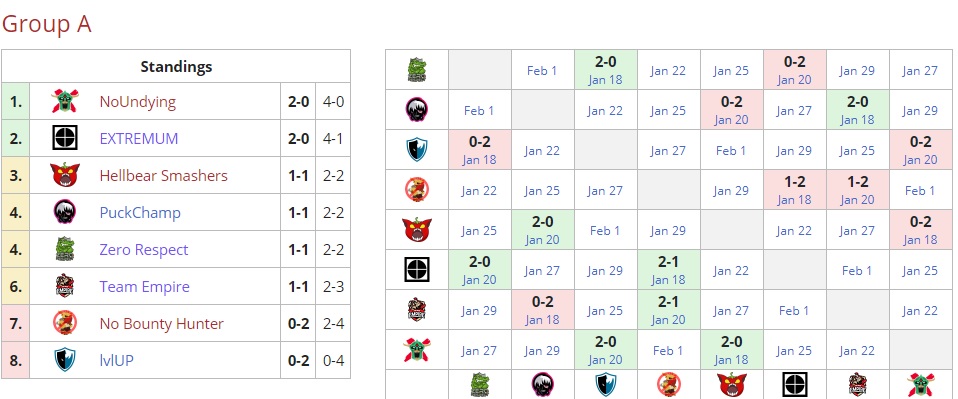958x399 pixels.
Task: Click the Team Empire logo in standings
Action: [x=65, y=287]
